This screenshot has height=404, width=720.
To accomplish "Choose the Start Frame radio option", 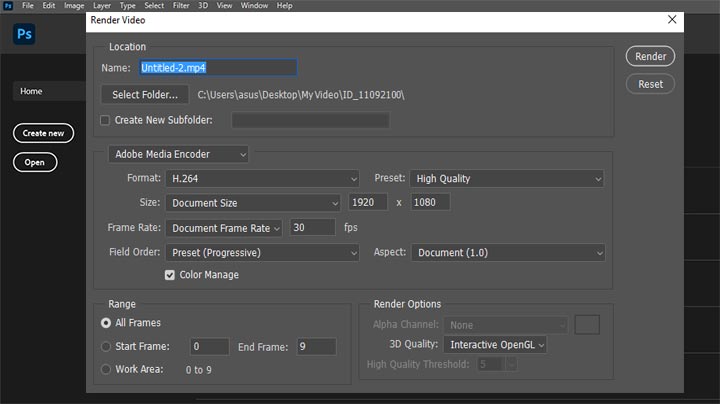I will pos(106,346).
